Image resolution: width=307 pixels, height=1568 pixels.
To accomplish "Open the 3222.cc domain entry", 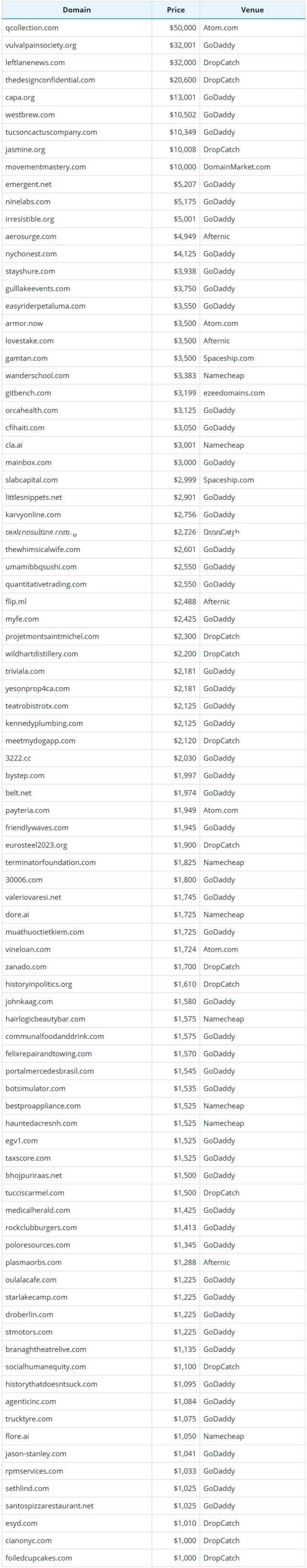I will [x=18, y=758].
